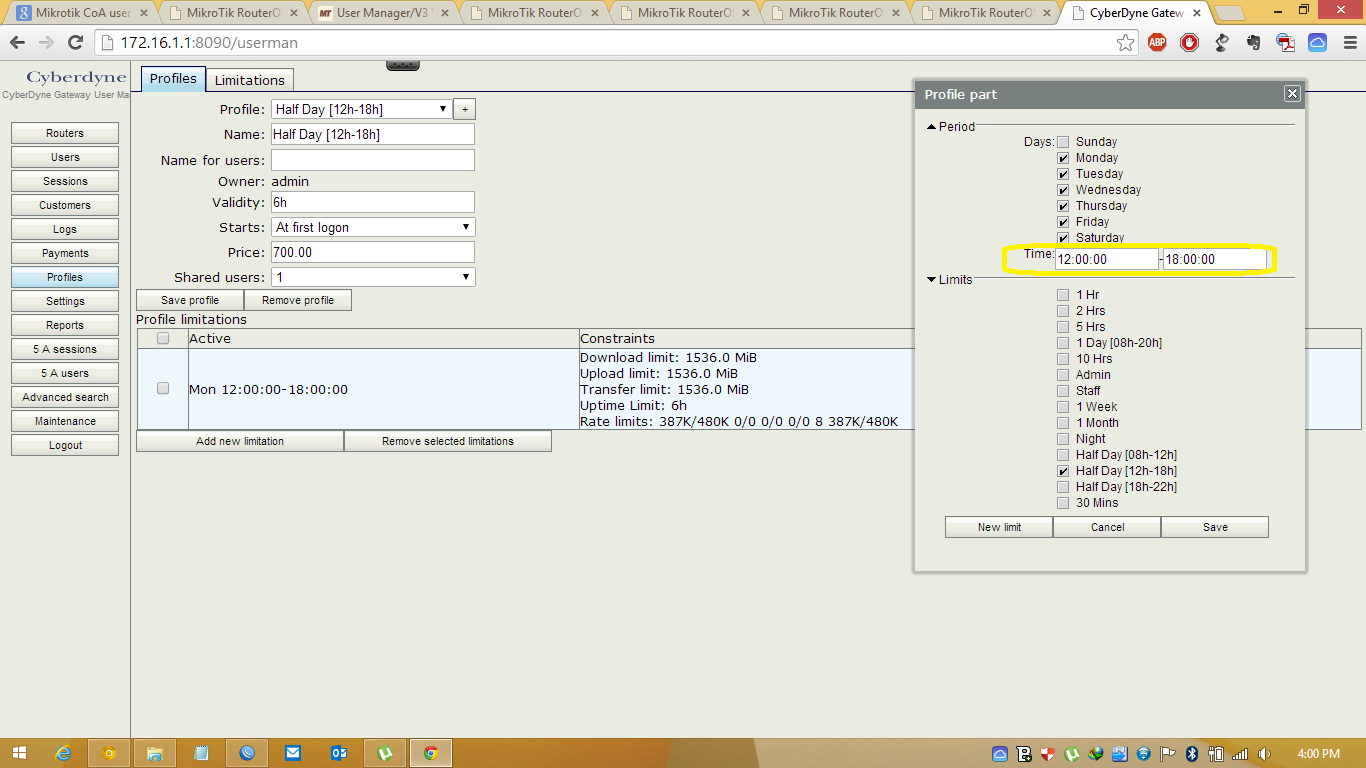Click the browser back navigation arrow
Screen dimensions: 1366x768
click(x=17, y=43)
